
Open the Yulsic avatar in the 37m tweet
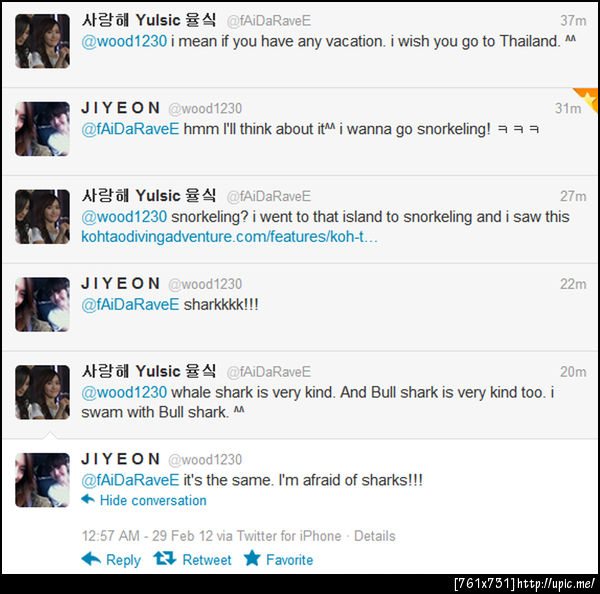click(x=42, y=41)
